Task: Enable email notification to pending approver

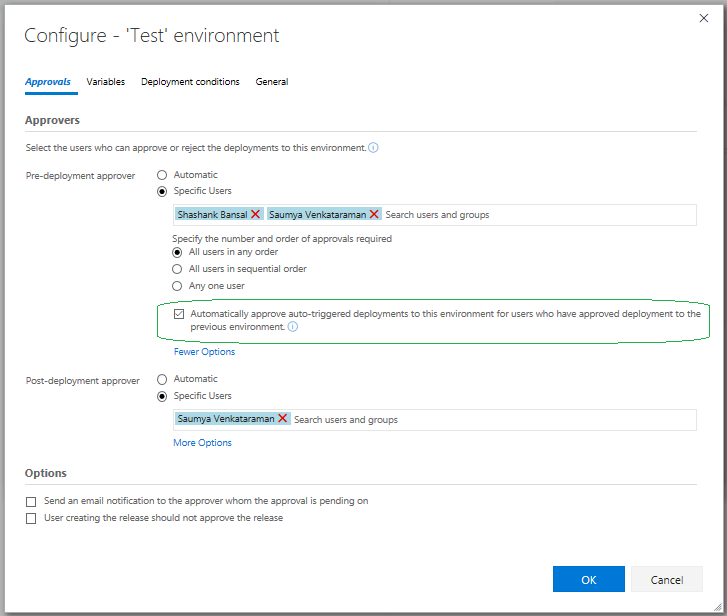Action: 32,501
